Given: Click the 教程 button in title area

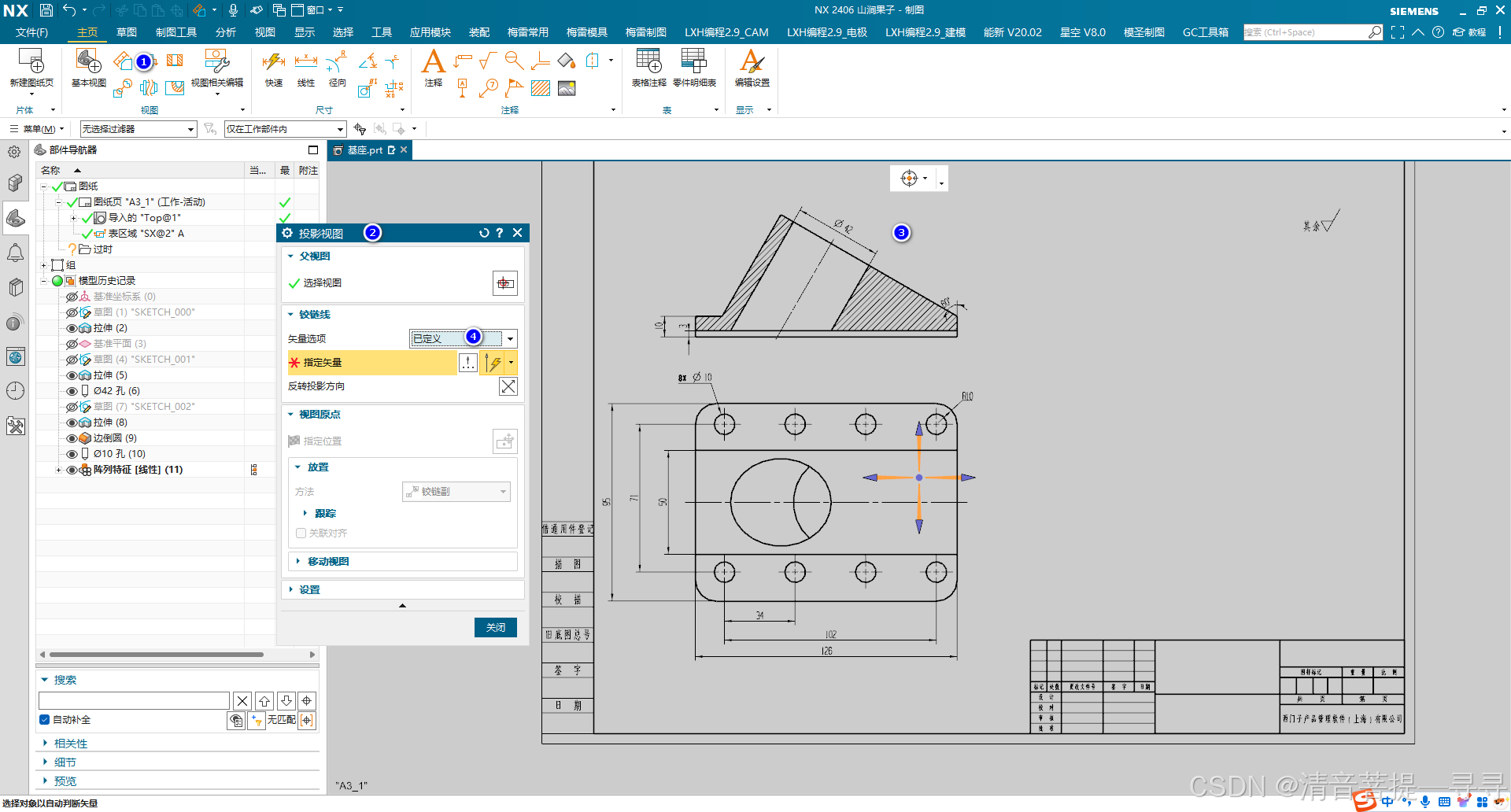Looking at the screenshot, I should [x=1469, y=32].
